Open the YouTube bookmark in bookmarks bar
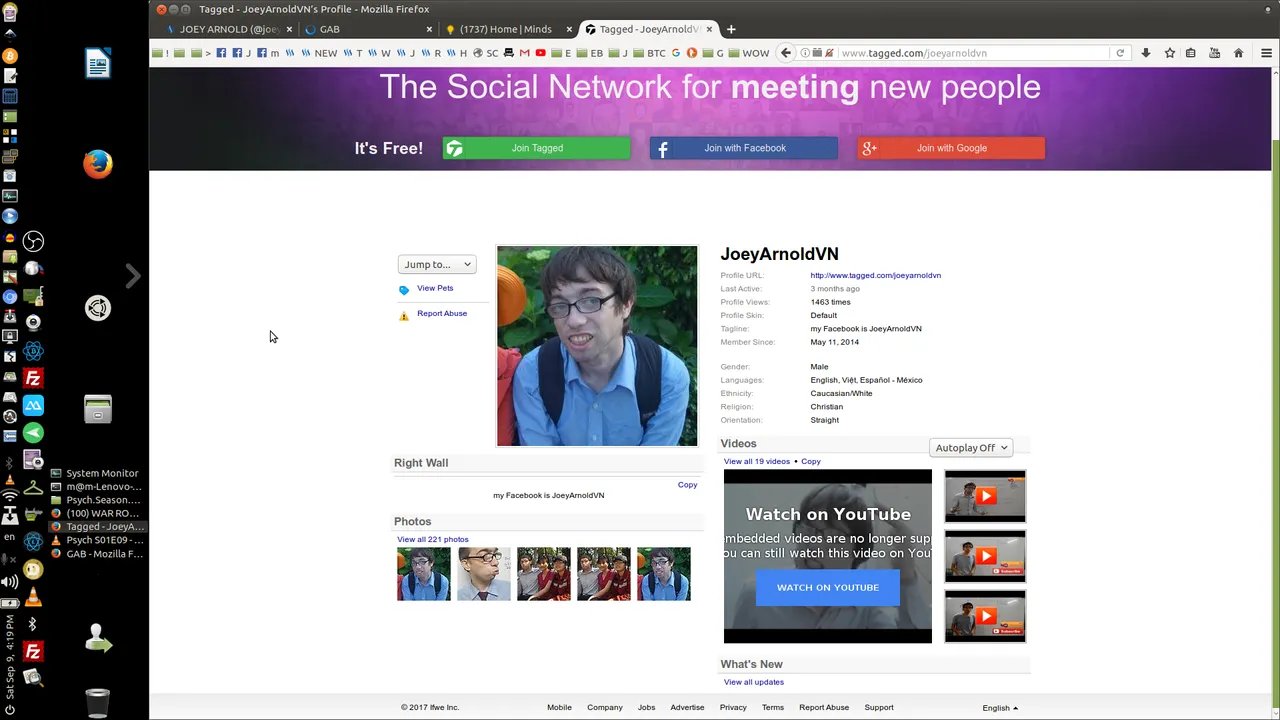This screenshot has width=1280, height=720. tap(540, 53)
